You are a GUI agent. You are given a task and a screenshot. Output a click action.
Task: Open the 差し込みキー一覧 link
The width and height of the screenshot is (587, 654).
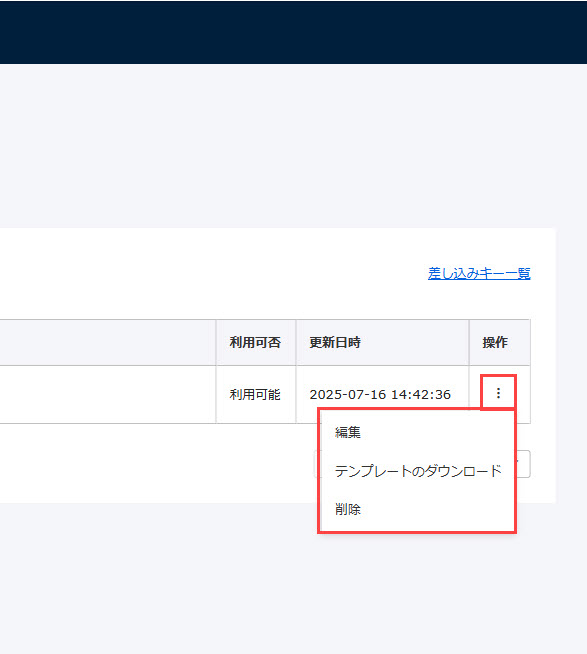coord(479,274)
